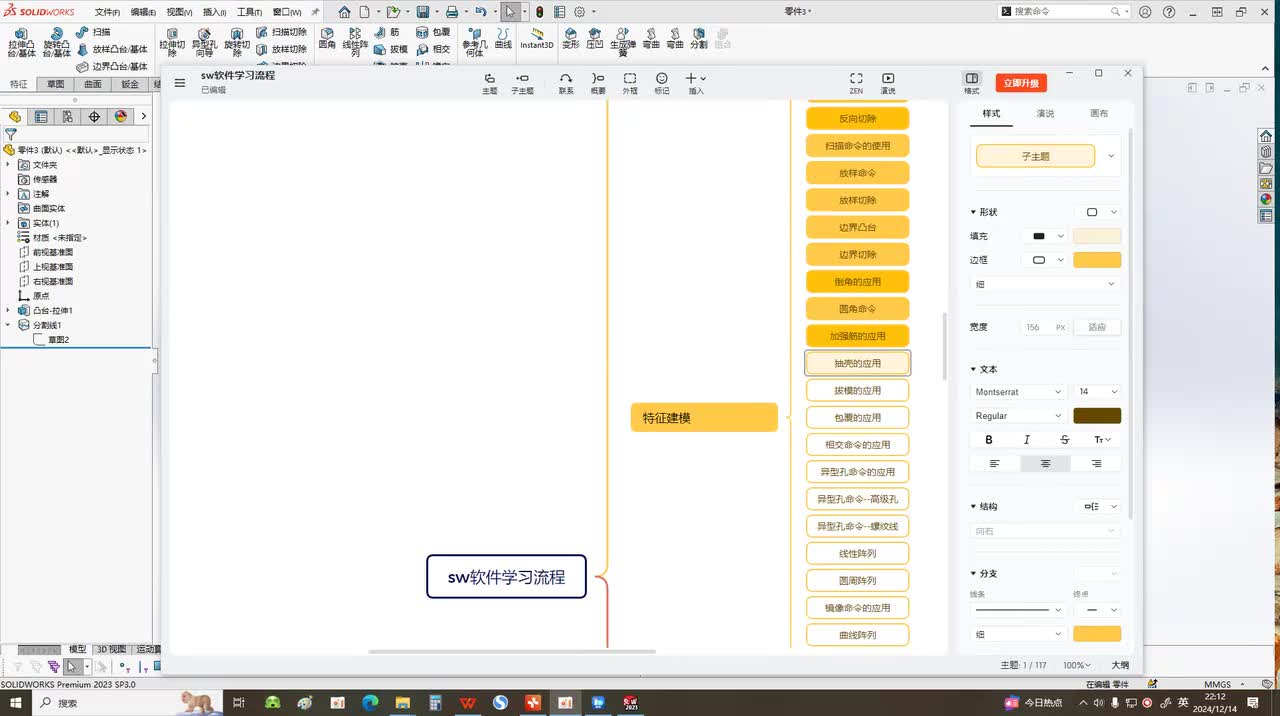Align text to the left
Image resolution: width=1280 pixels, height=716 pixels.
(995, 464)
